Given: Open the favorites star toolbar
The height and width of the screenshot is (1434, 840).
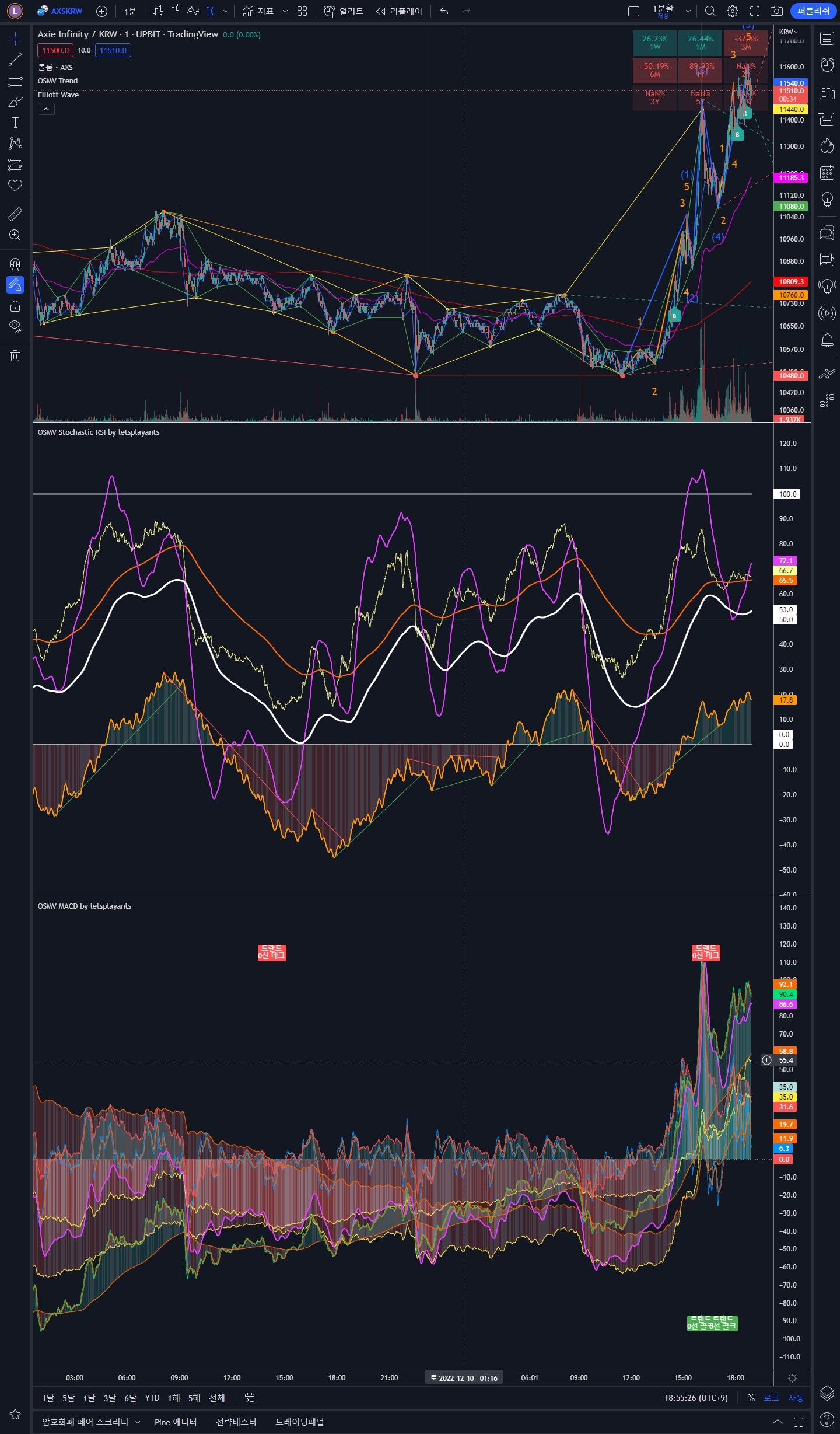Looking at the screenshot, I should point(15,1414).
